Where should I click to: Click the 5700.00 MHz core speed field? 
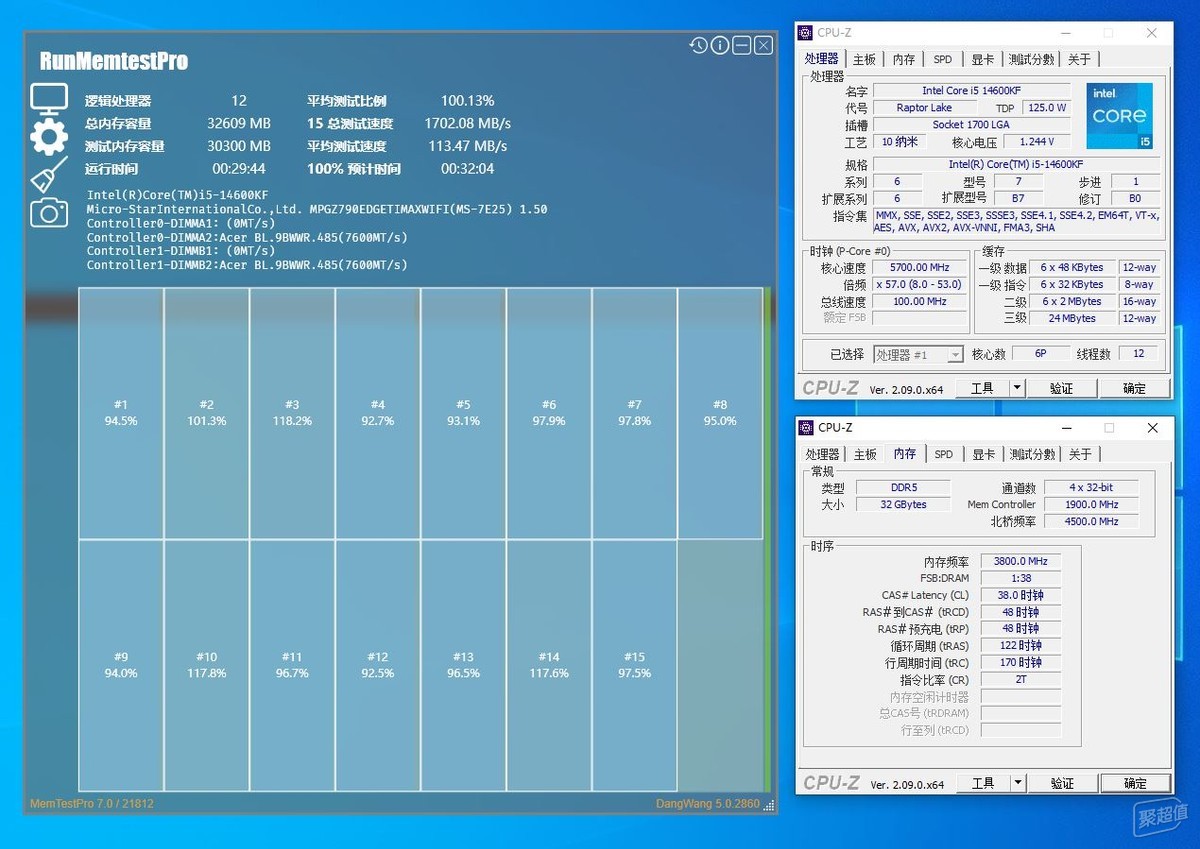919,268
